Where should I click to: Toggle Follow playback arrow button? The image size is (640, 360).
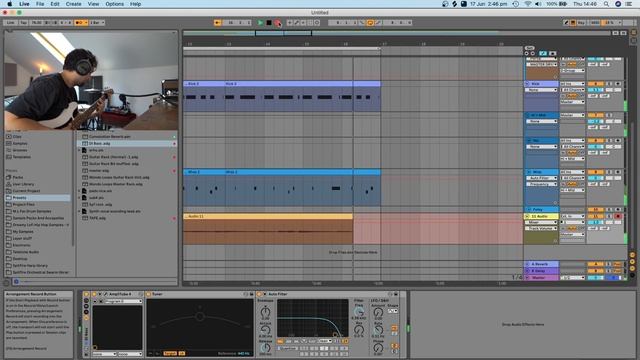218,23
